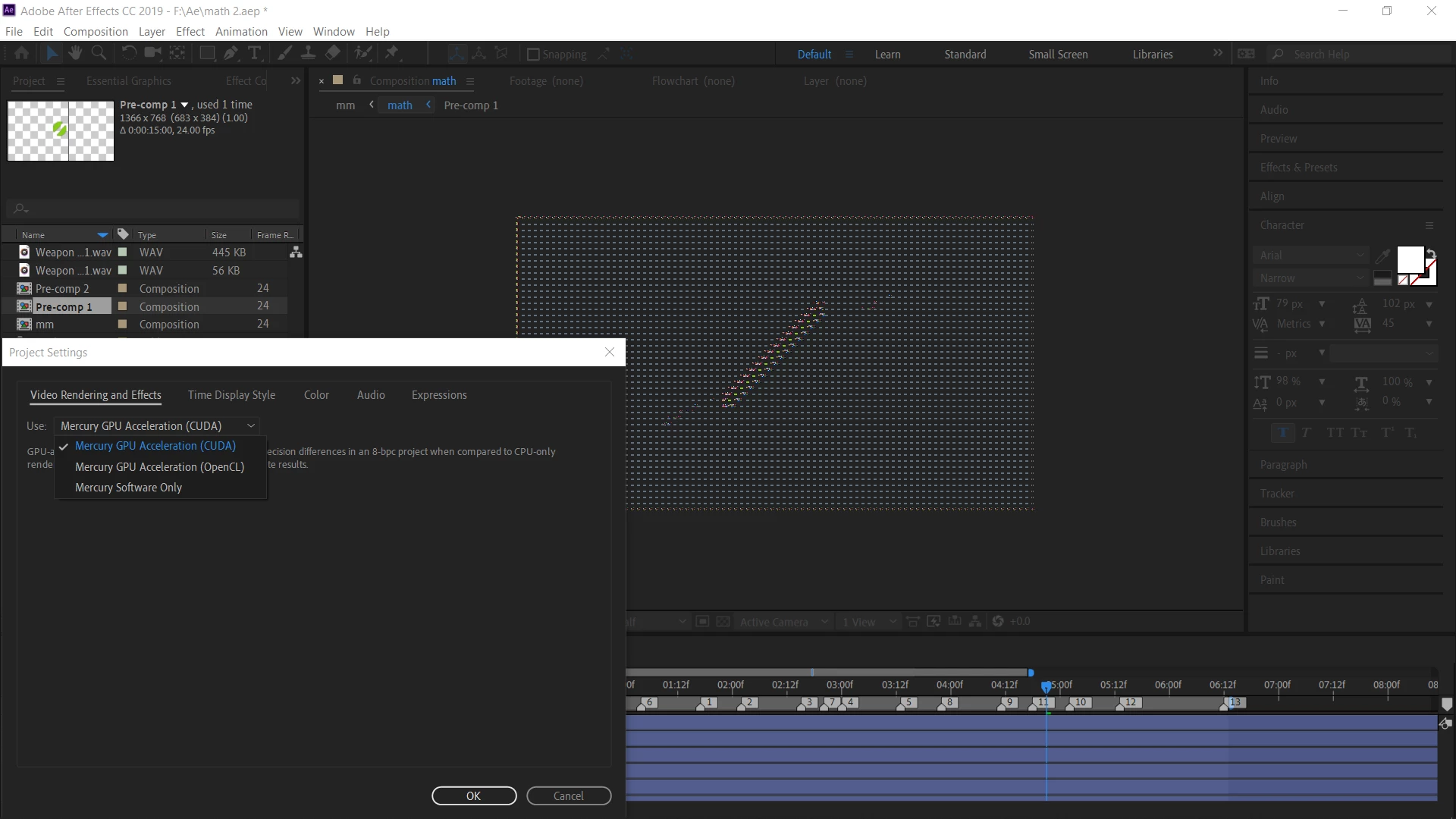The height and width of the screenshot is (819, 1456).
Task: Toggle Faux Bold in Character panel
Action: pyautogui.click(x=1282, y=432)
